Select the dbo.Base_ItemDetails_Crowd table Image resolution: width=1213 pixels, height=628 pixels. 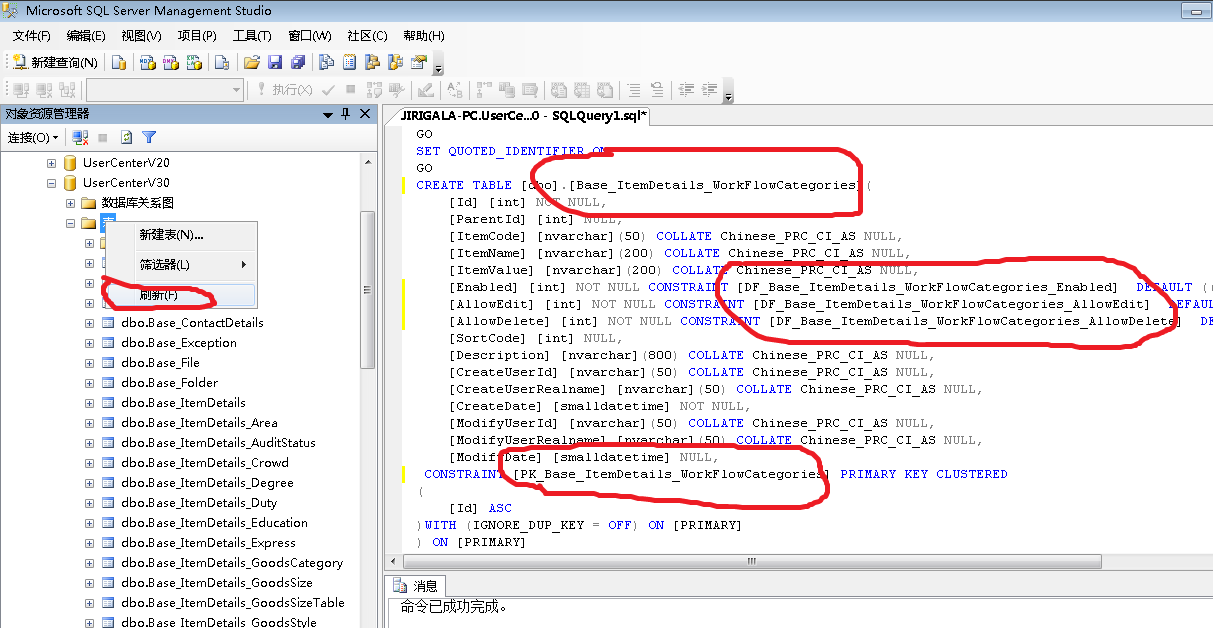[x=204, y=463]
